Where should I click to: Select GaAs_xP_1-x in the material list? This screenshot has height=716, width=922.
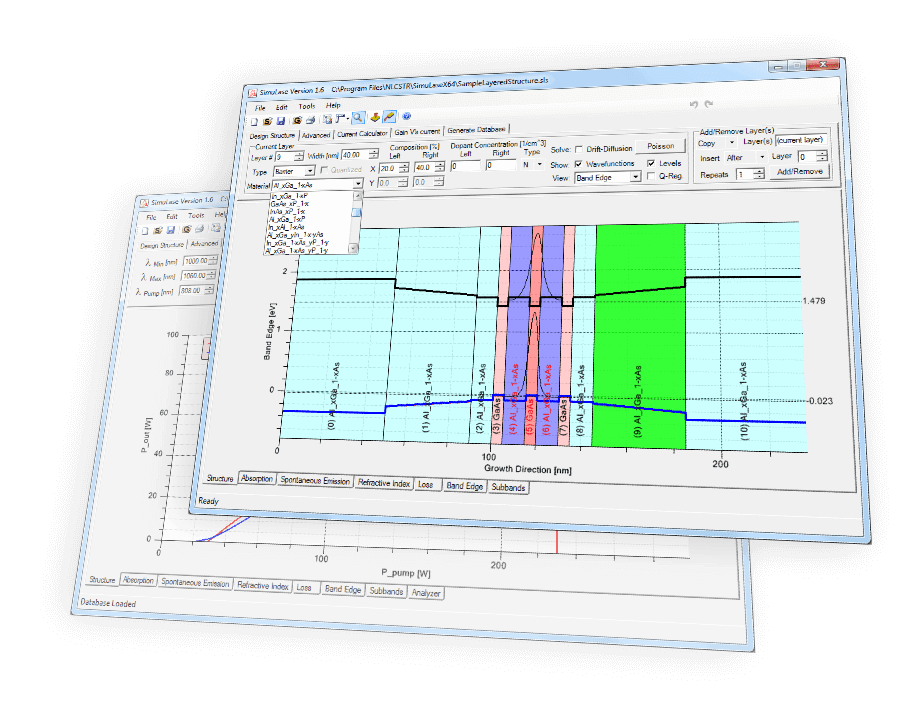click(289, 203)
